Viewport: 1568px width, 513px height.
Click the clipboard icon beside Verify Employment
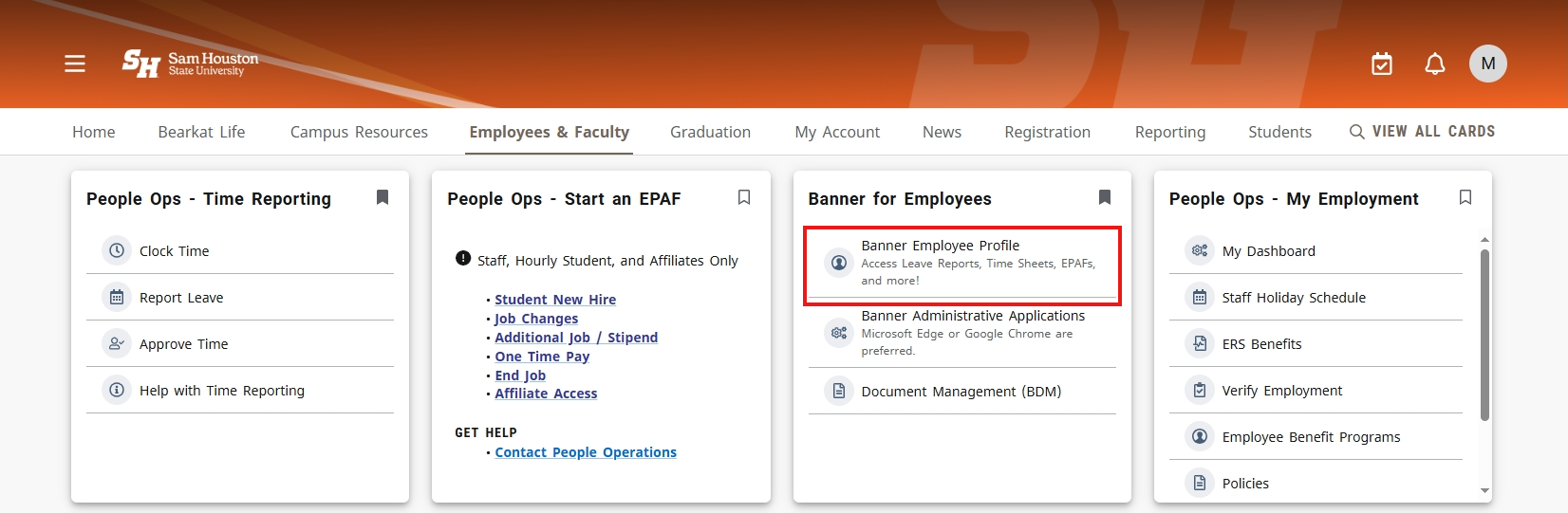(1200, 391)
